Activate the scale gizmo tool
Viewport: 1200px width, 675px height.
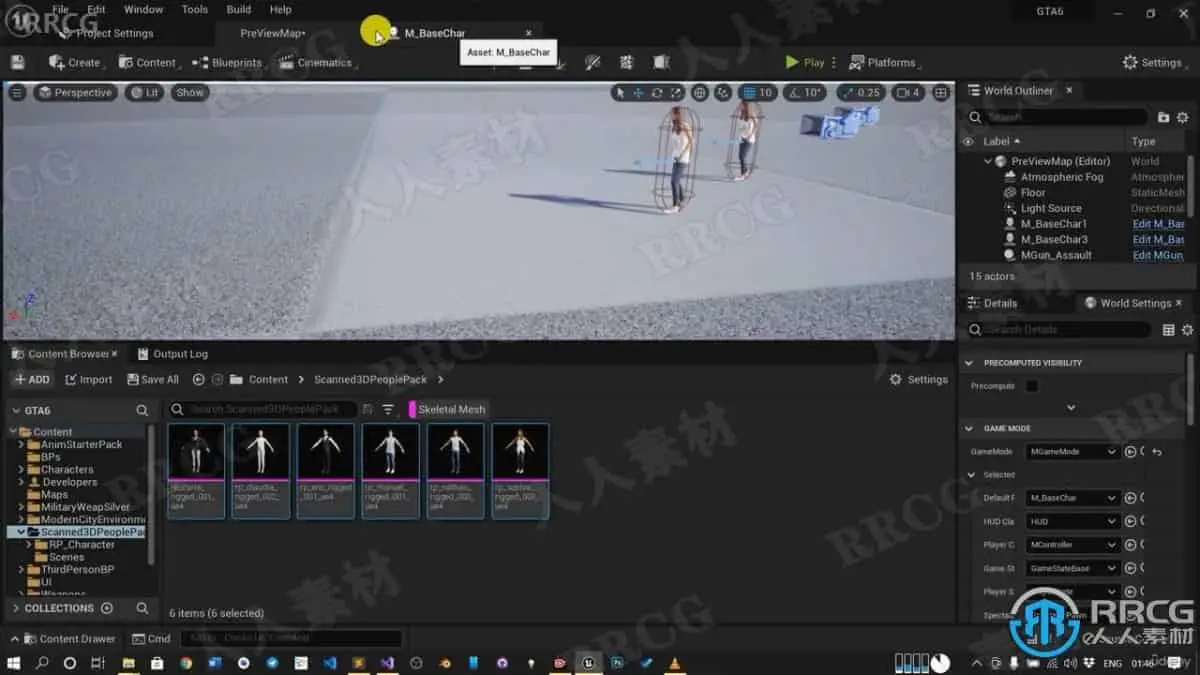click(675, 92)
